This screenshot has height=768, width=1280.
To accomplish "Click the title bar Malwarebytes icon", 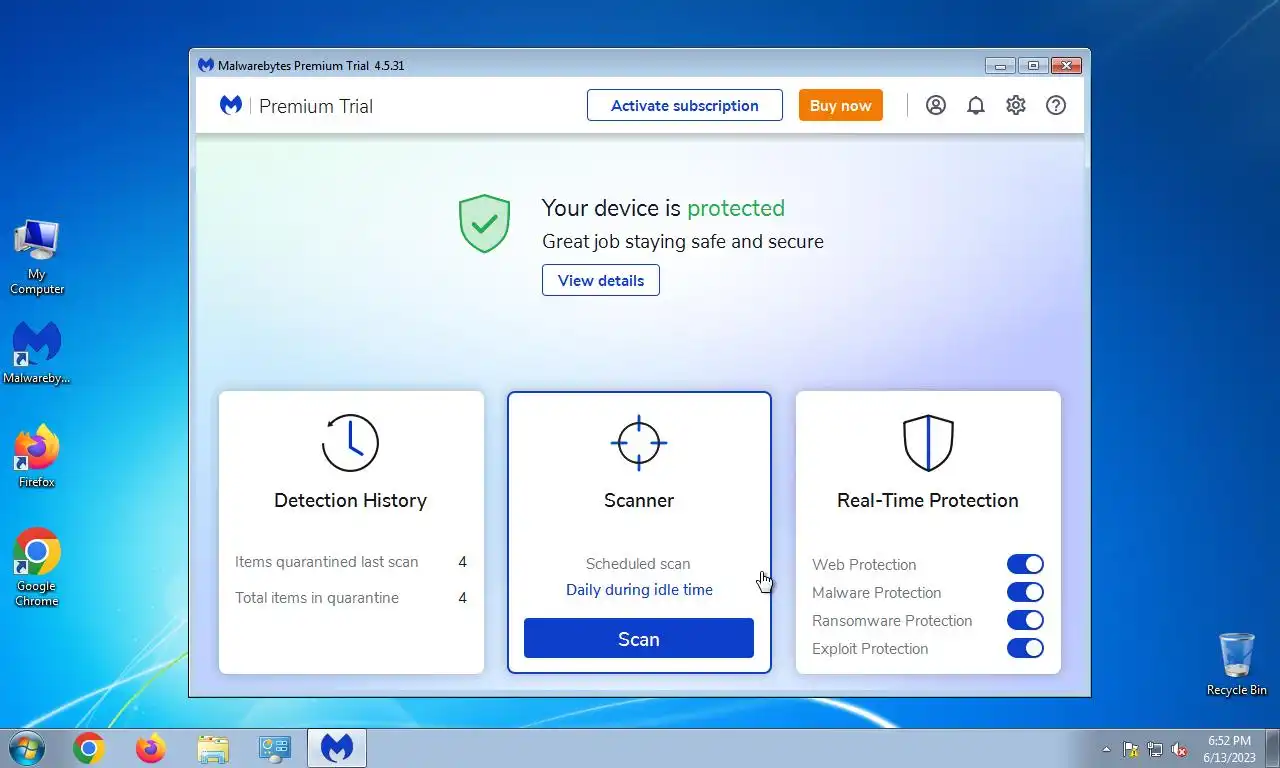I will [x=206, y=65].
